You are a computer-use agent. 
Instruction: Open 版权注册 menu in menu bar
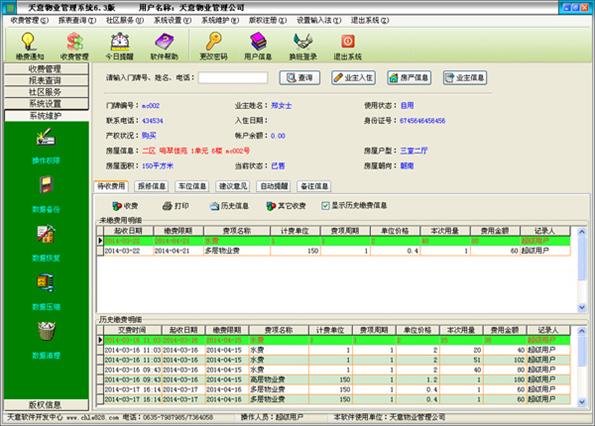268,20
